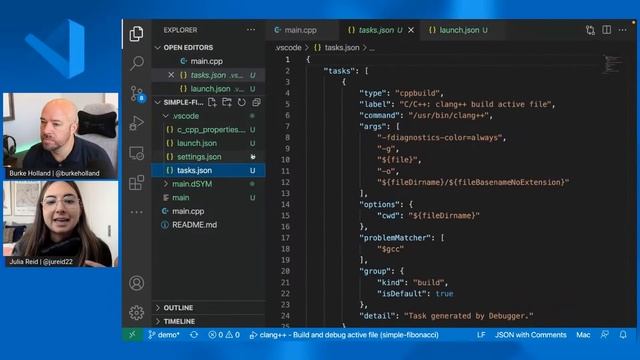Open remote window indicator in status bar

132,335
